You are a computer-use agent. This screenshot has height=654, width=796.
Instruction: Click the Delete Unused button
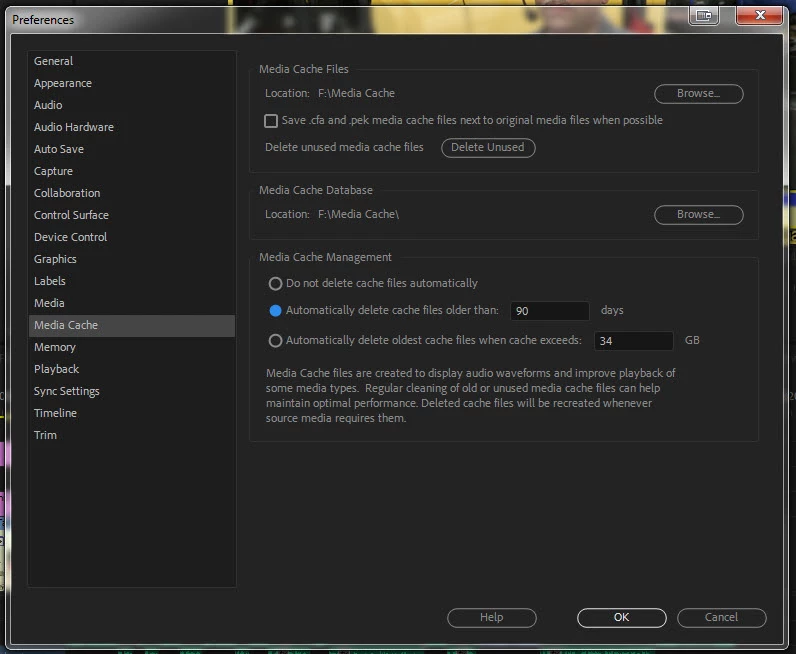tap(488, 148)
